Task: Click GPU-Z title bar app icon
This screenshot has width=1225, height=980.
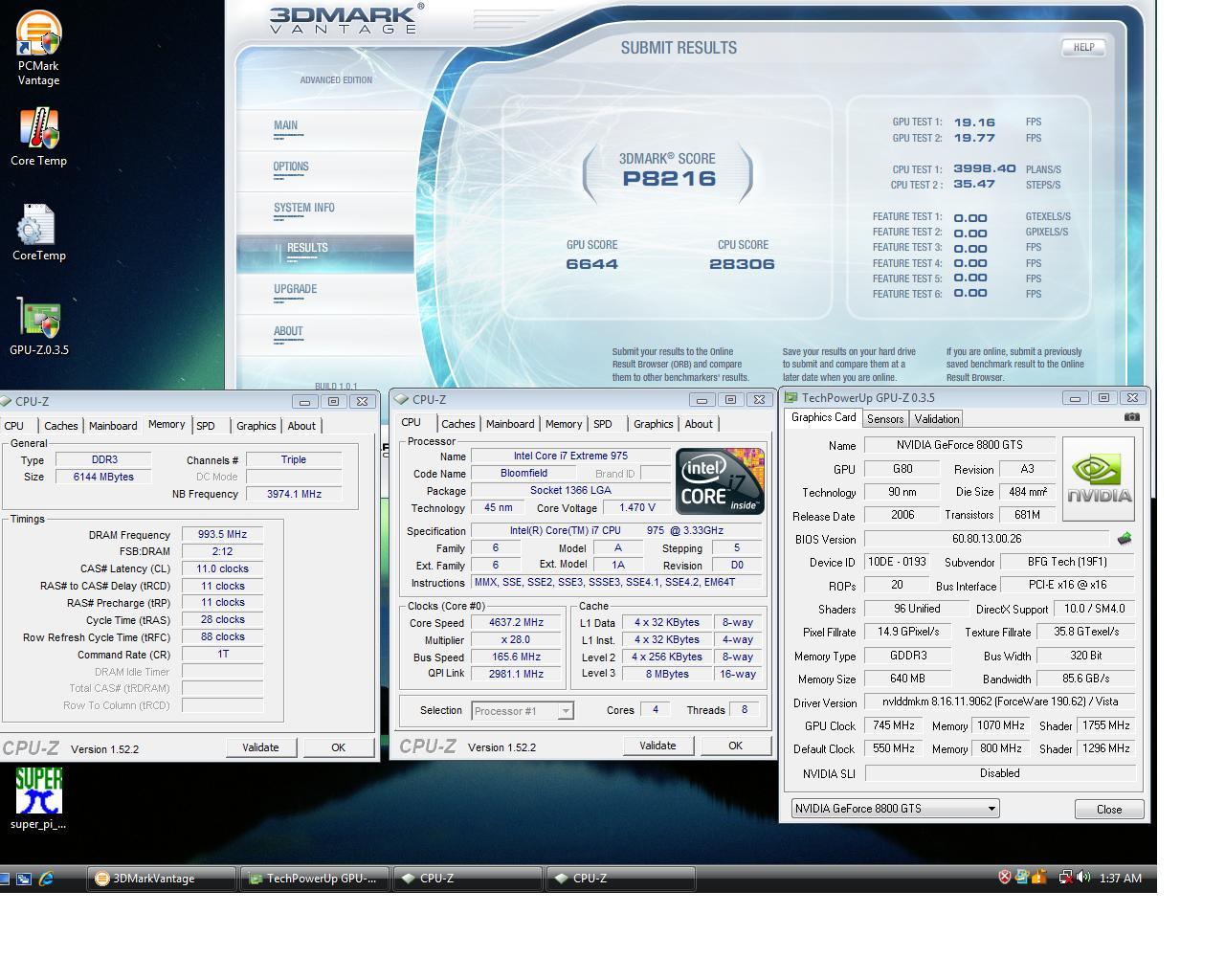Action: pos(791,397)
